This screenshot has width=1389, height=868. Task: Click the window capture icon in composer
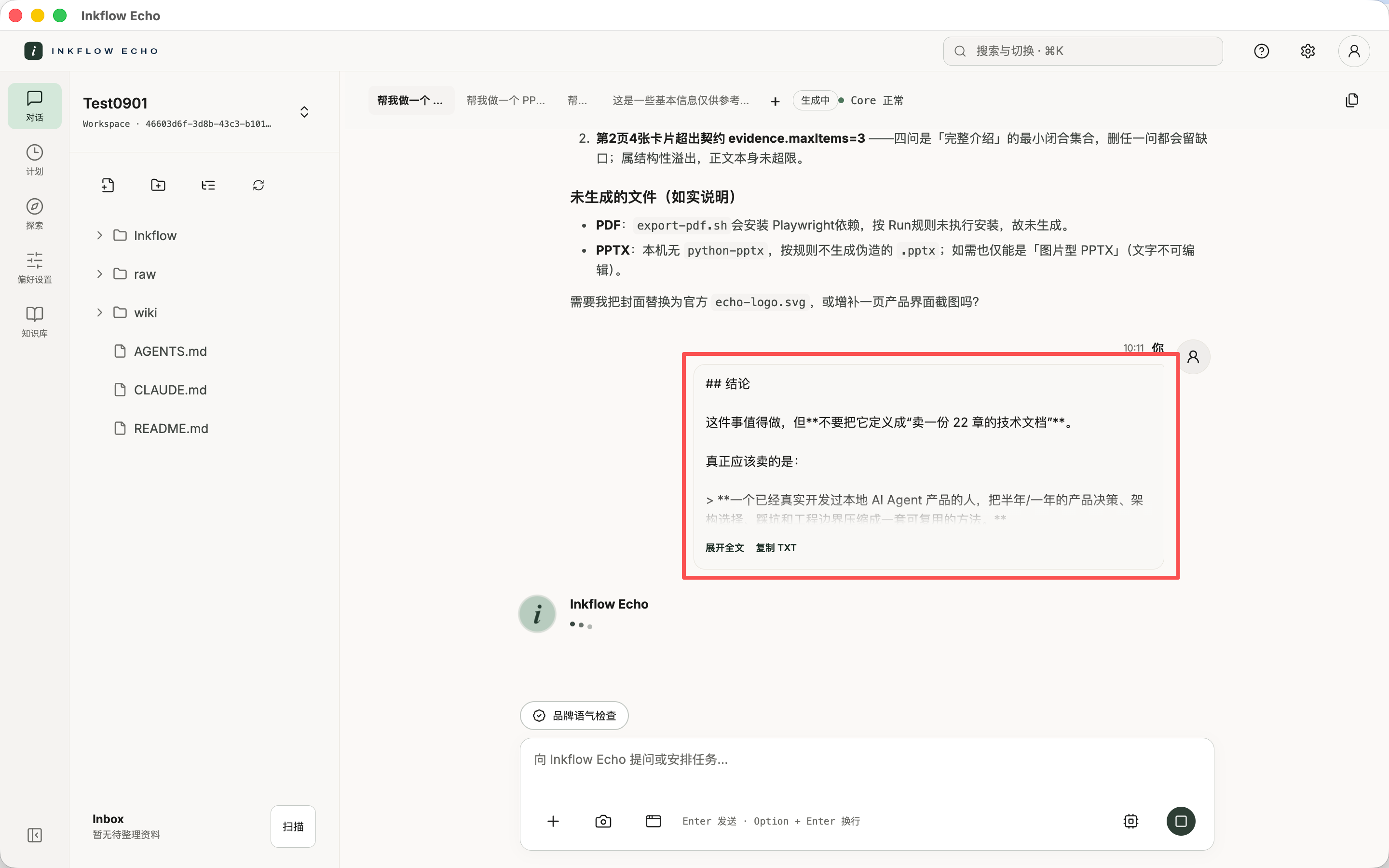(653, 821)
